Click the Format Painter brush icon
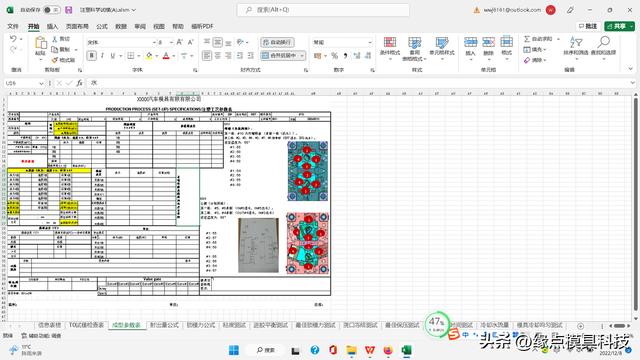640x360 pixels. click(x=55, y=60)
